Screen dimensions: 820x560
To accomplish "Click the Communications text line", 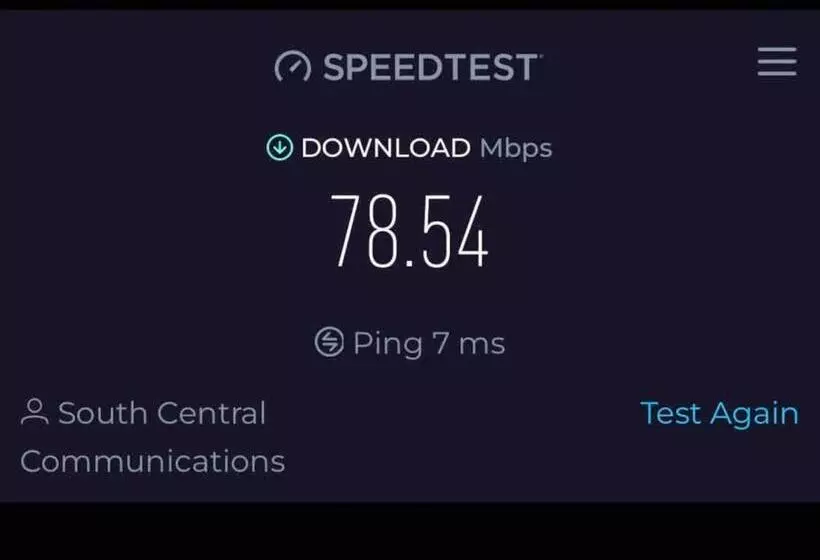I will pos(153,461).
